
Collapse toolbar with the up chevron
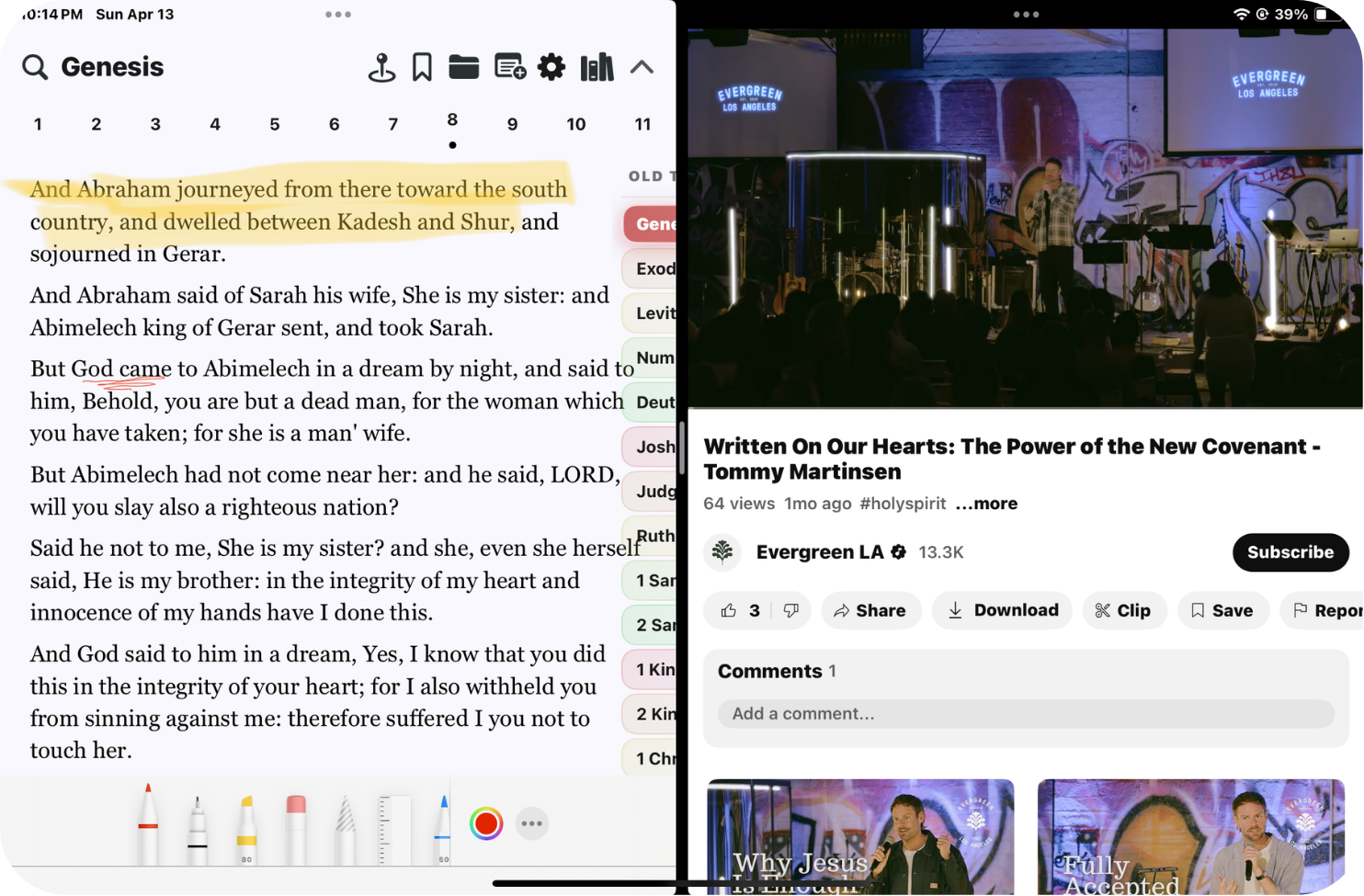[642, 67]
